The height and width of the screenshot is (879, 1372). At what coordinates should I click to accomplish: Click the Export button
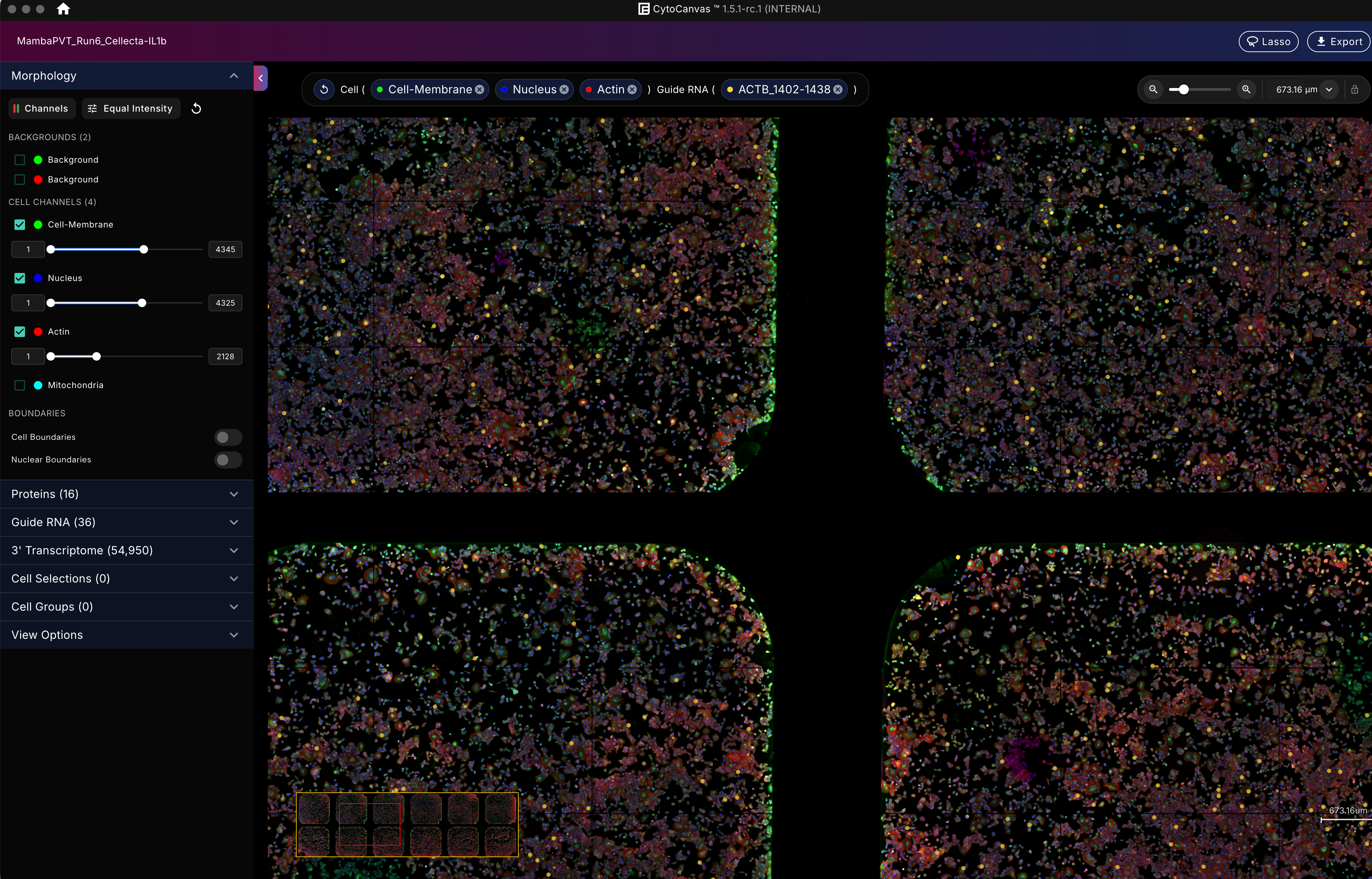tap(1339, 42)
